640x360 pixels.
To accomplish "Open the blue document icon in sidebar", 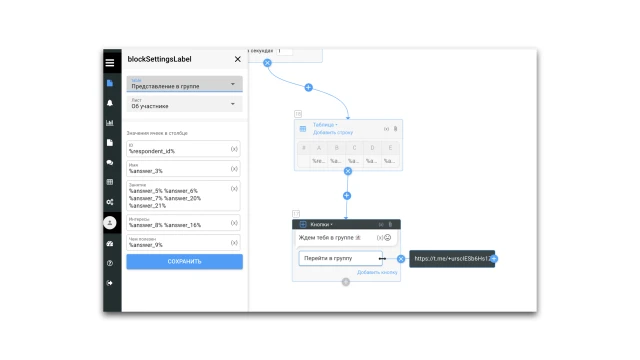I will (x=110, y=83).
